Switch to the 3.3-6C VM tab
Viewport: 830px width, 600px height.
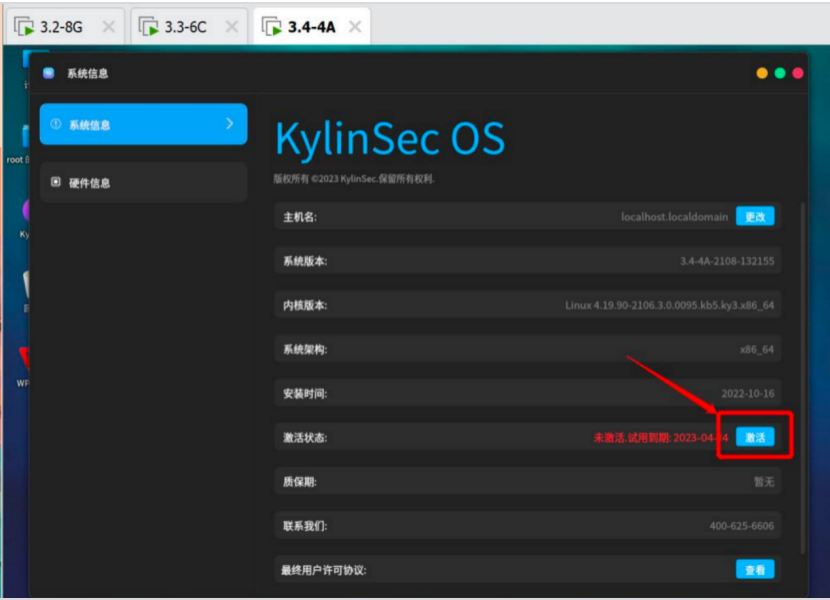[190, 26]
